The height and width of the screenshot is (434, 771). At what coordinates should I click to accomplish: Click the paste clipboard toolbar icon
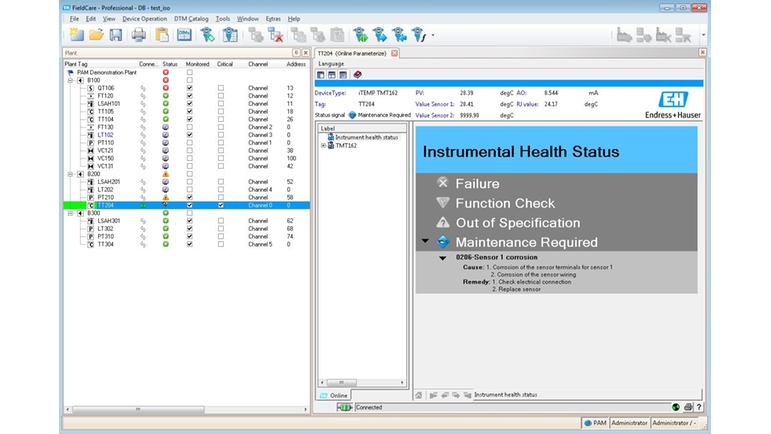(x=162, y=35)
